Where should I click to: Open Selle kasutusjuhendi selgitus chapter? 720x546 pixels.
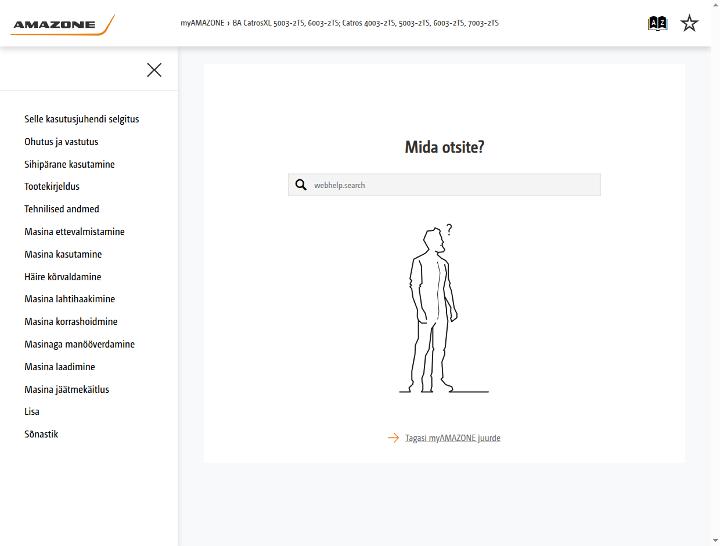(x=82, y=119)
